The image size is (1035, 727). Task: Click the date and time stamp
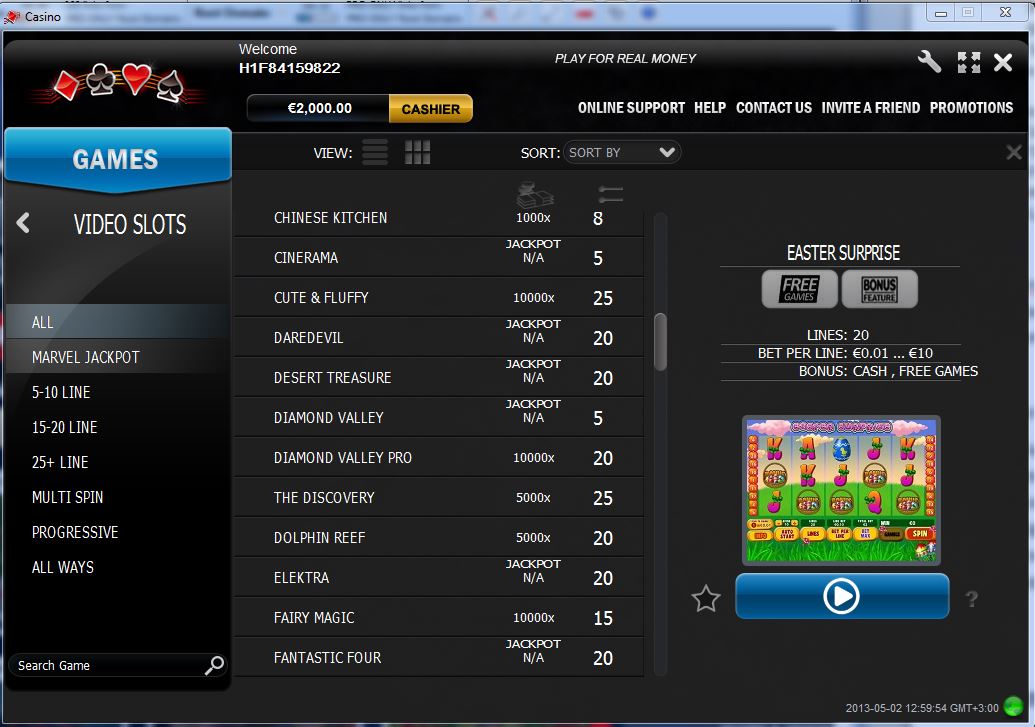coord(922,708)
